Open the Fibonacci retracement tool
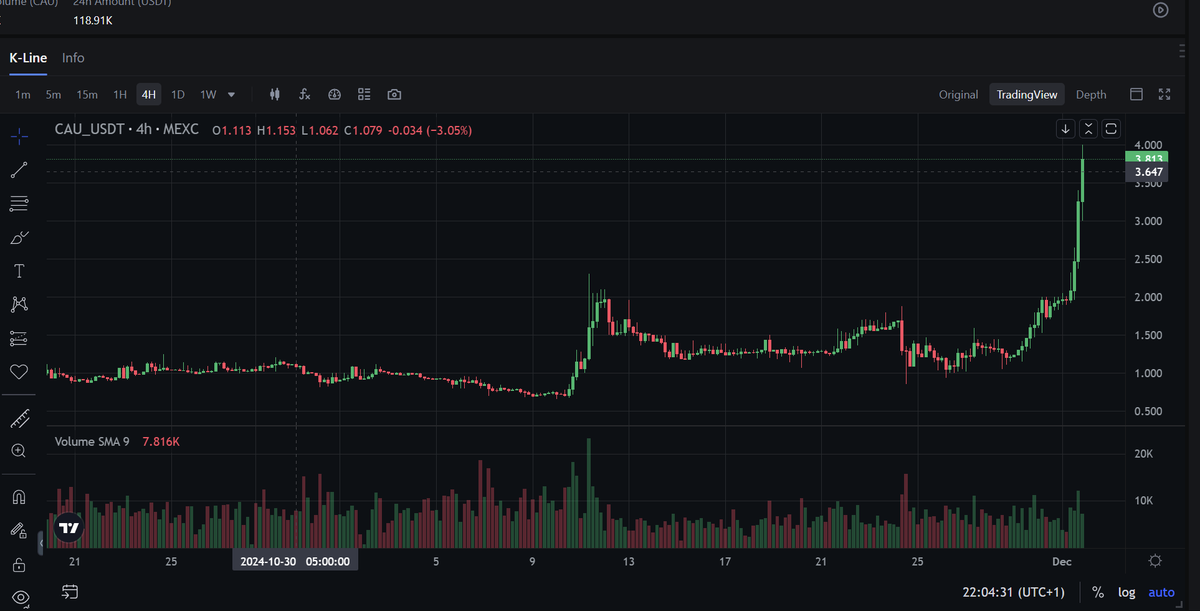 pos(18,204)
